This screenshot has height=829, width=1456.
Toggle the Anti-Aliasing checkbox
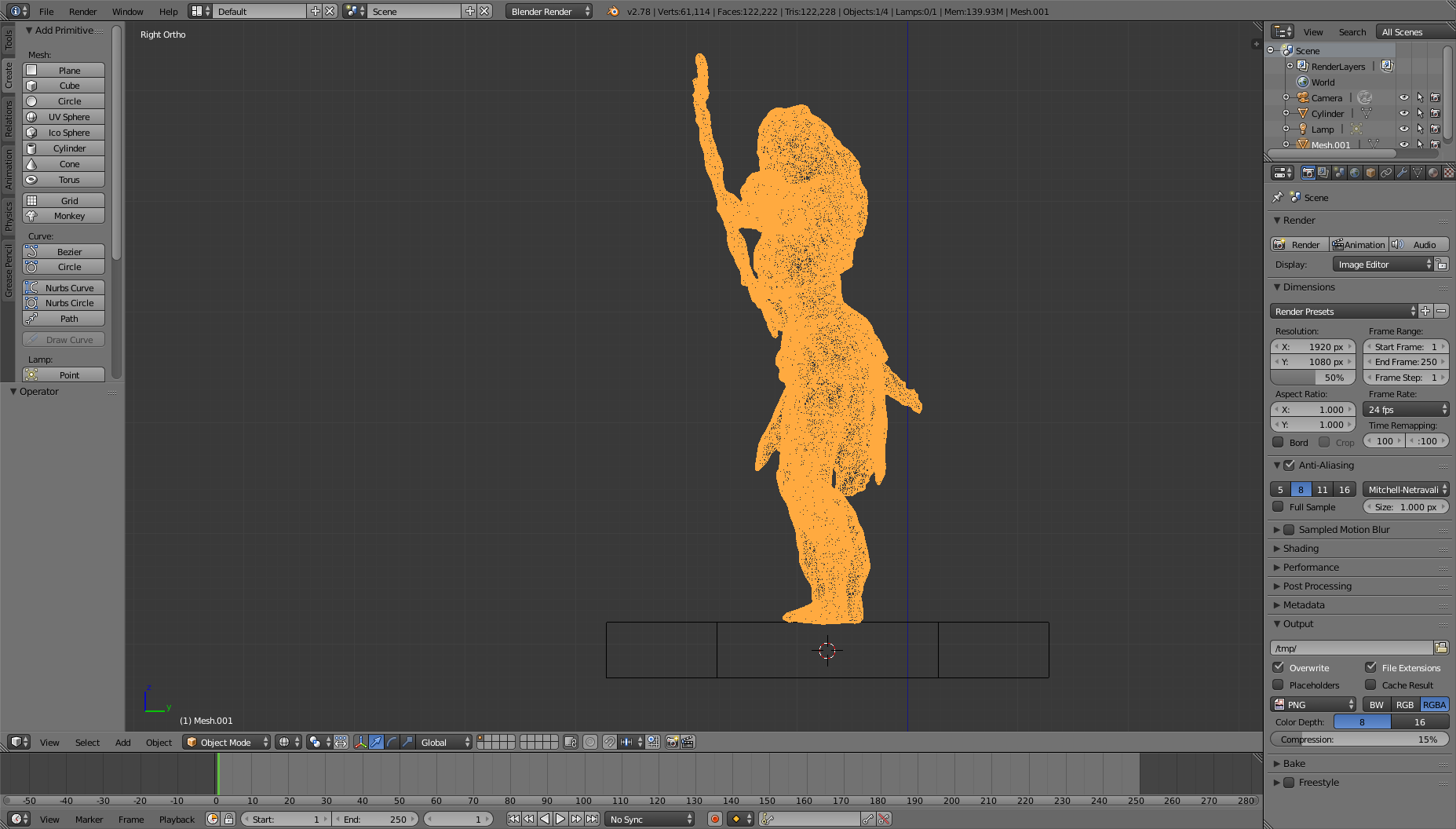(1289, 465)
